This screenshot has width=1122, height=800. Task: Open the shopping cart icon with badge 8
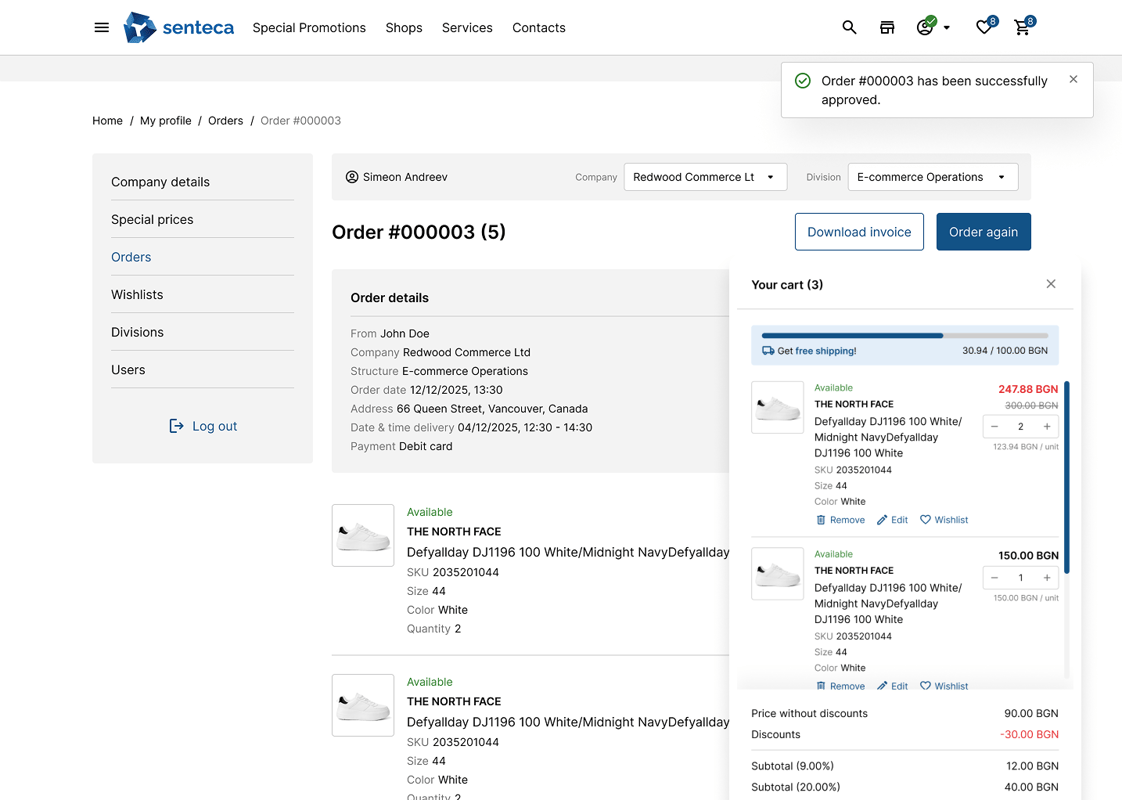pyautogui.click(x=1022, y=27)
